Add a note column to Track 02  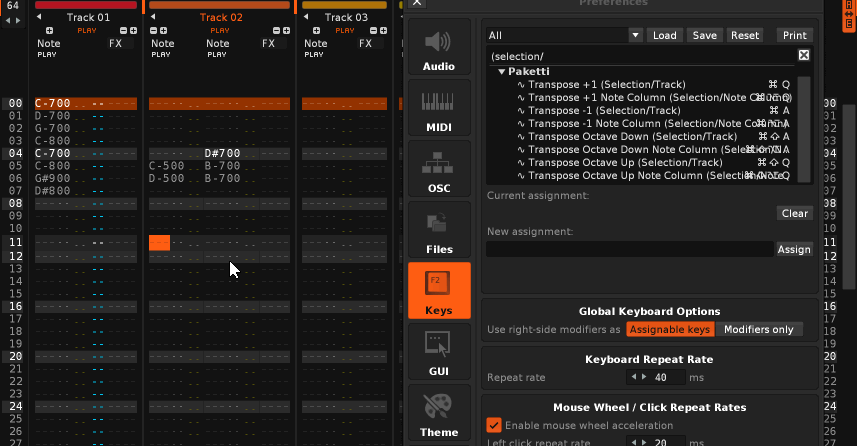164,31
